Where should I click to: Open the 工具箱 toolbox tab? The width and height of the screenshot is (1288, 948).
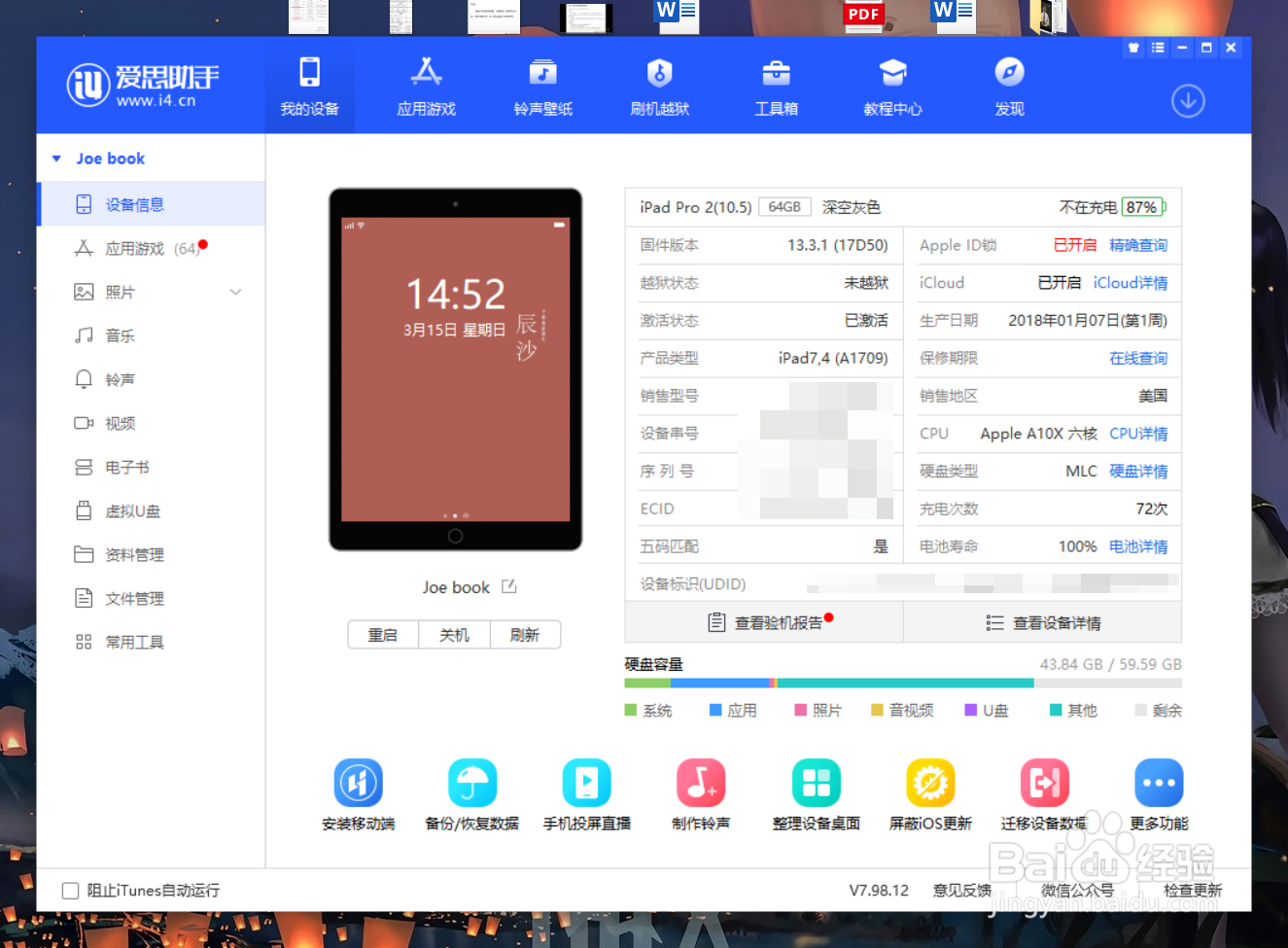coord(777,85)
